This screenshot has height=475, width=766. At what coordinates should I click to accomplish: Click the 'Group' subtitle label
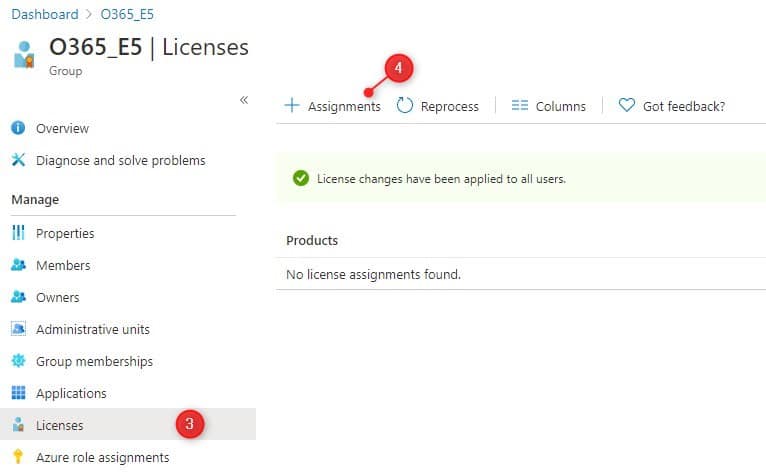pyautogui.click(x=65, y=71)
